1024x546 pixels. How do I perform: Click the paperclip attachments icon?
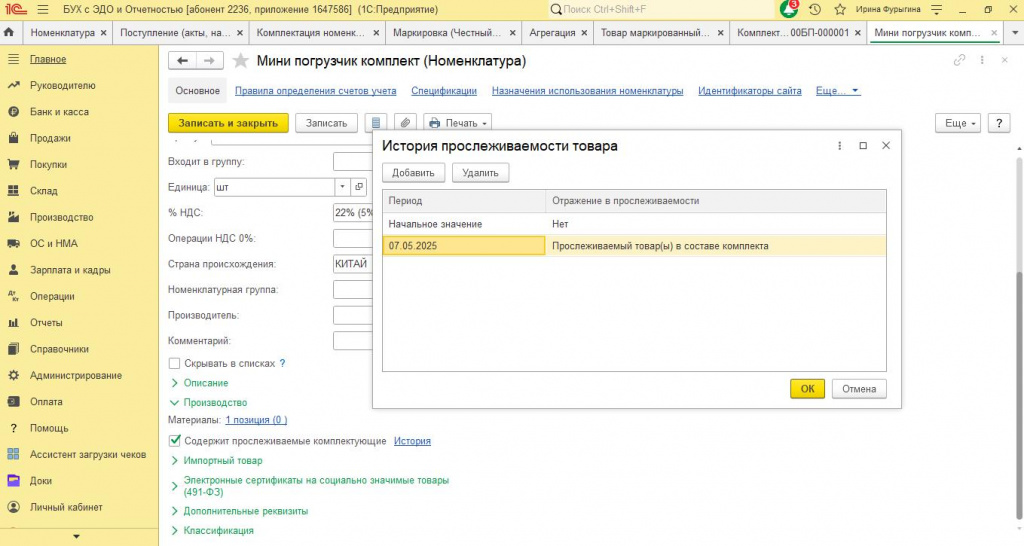point(405,123)
